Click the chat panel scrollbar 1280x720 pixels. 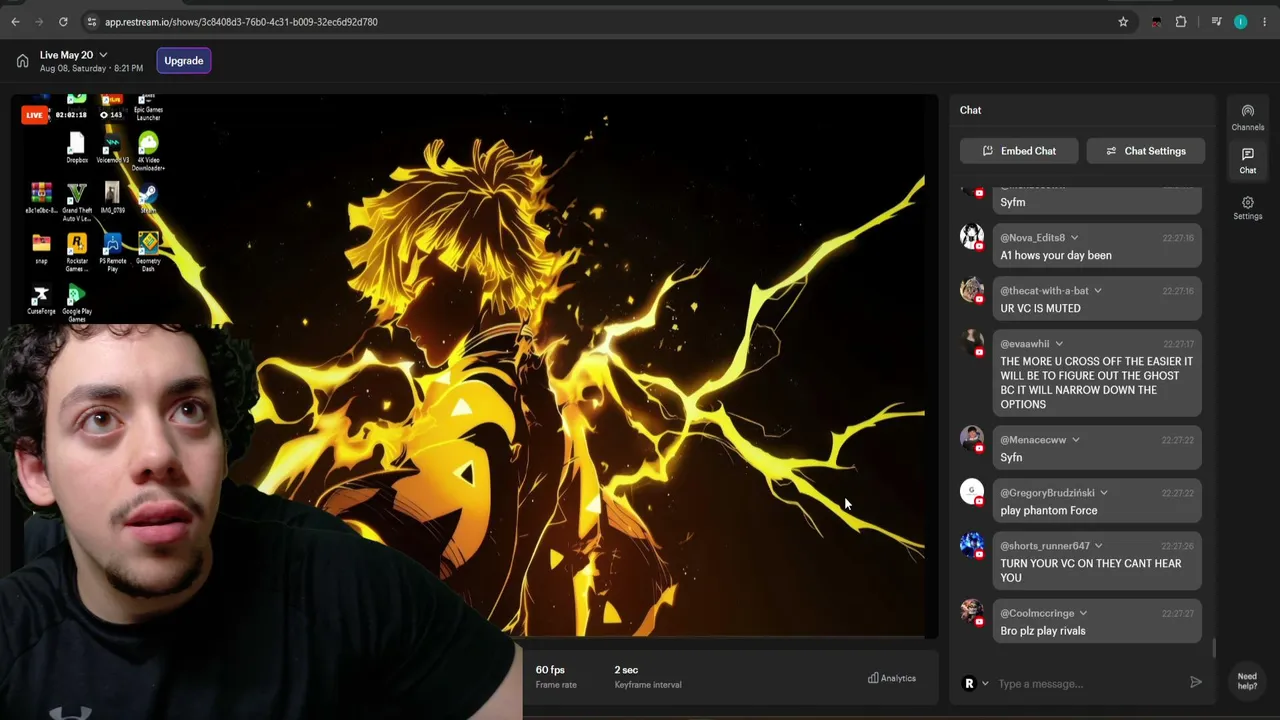1215,648
